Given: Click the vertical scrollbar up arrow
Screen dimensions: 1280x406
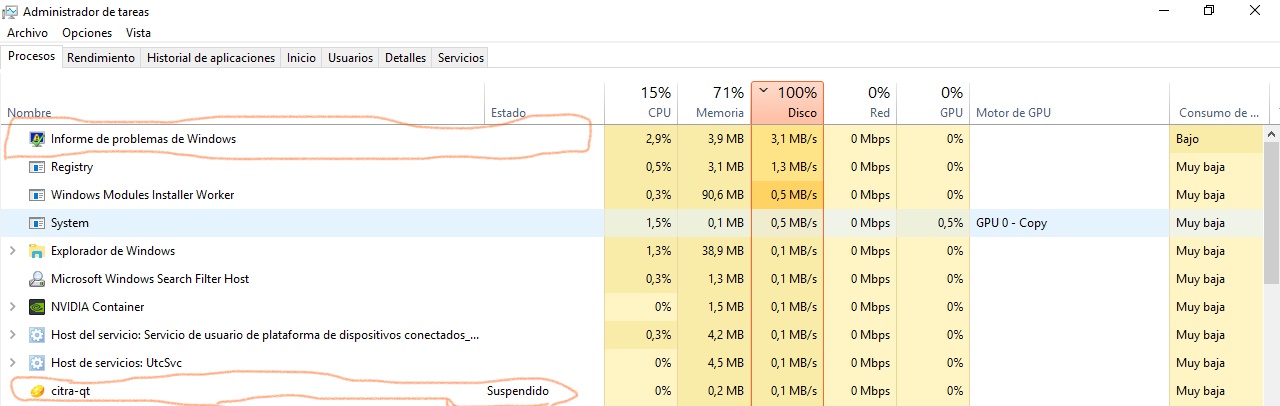Looking at the screenshot, I should click(1272, 133).
